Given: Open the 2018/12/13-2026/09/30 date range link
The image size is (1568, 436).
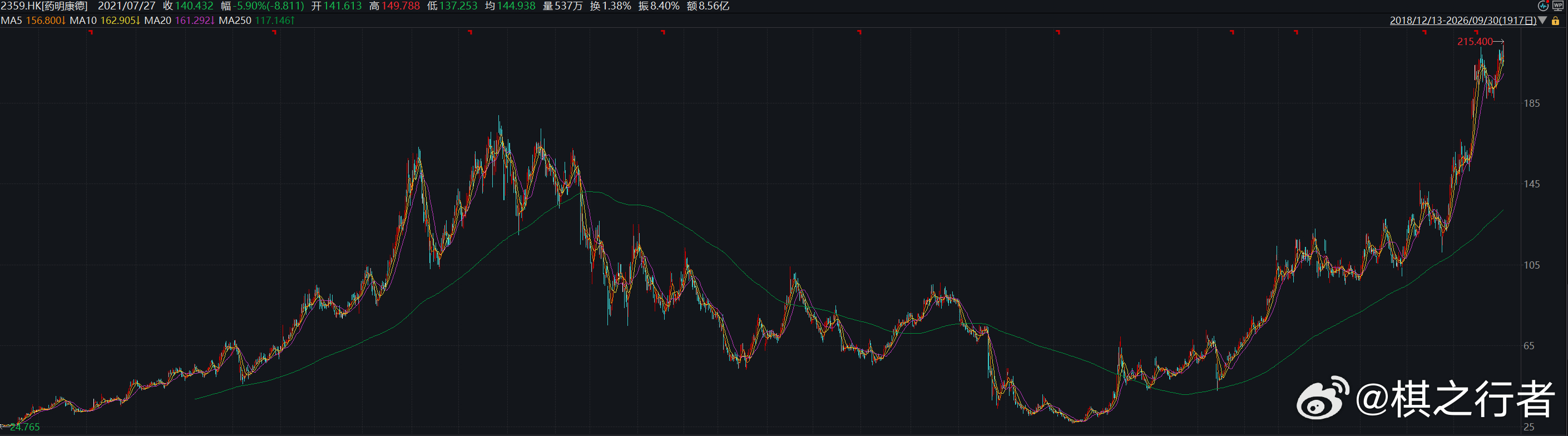Looking at the screenshot, I should click(x=1463, y=21).
